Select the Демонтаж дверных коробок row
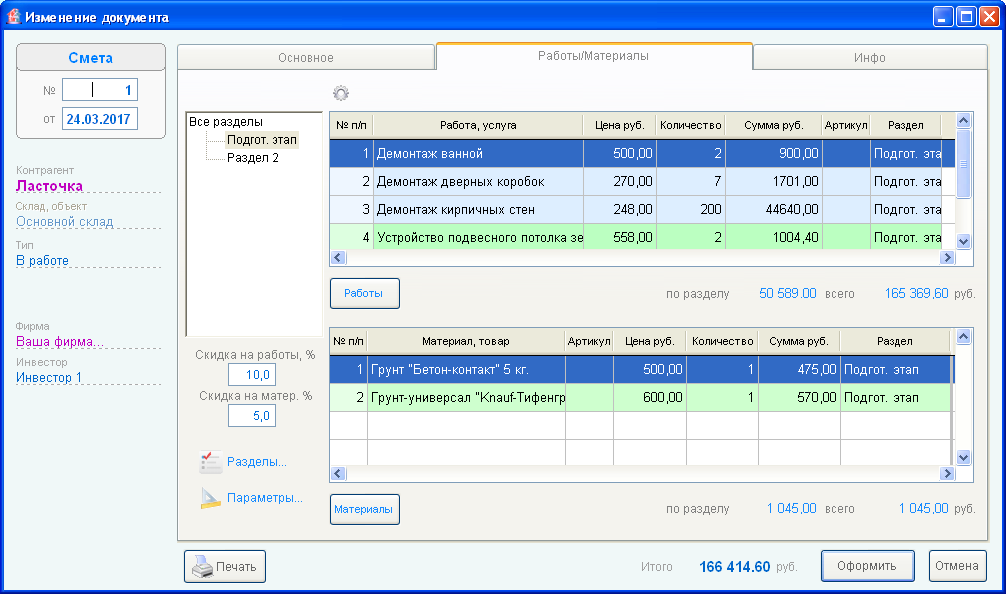The width and height of the screenshot is (1006, 594). point(642,182)
